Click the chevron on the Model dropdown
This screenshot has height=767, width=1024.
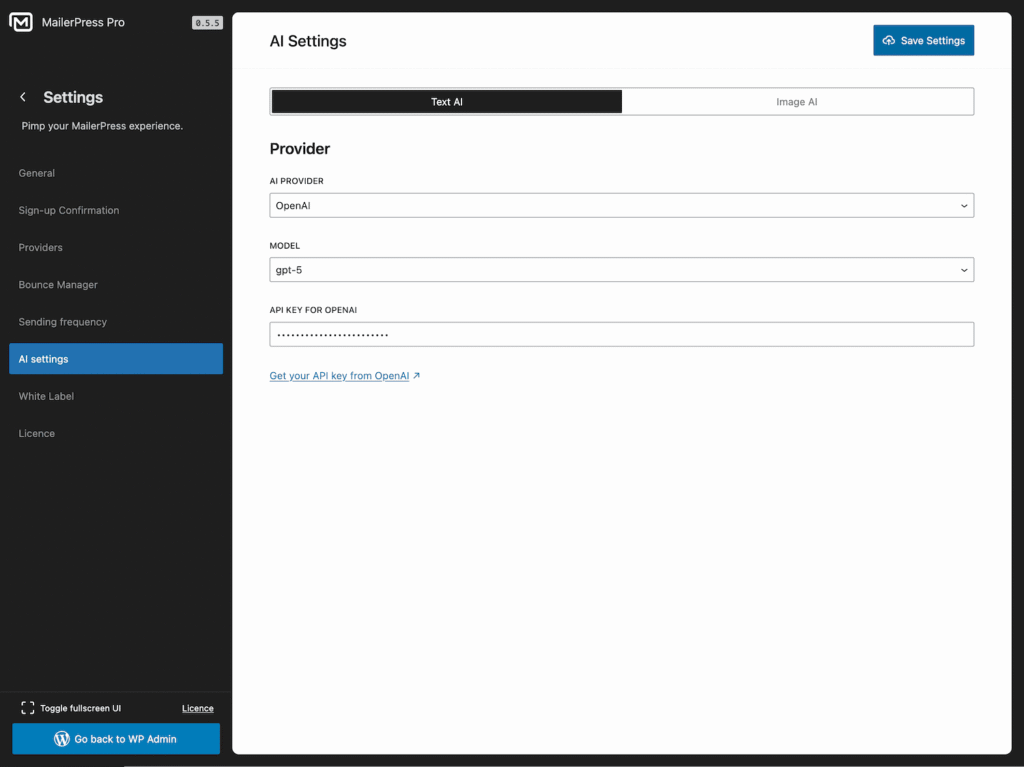(963, 269)
